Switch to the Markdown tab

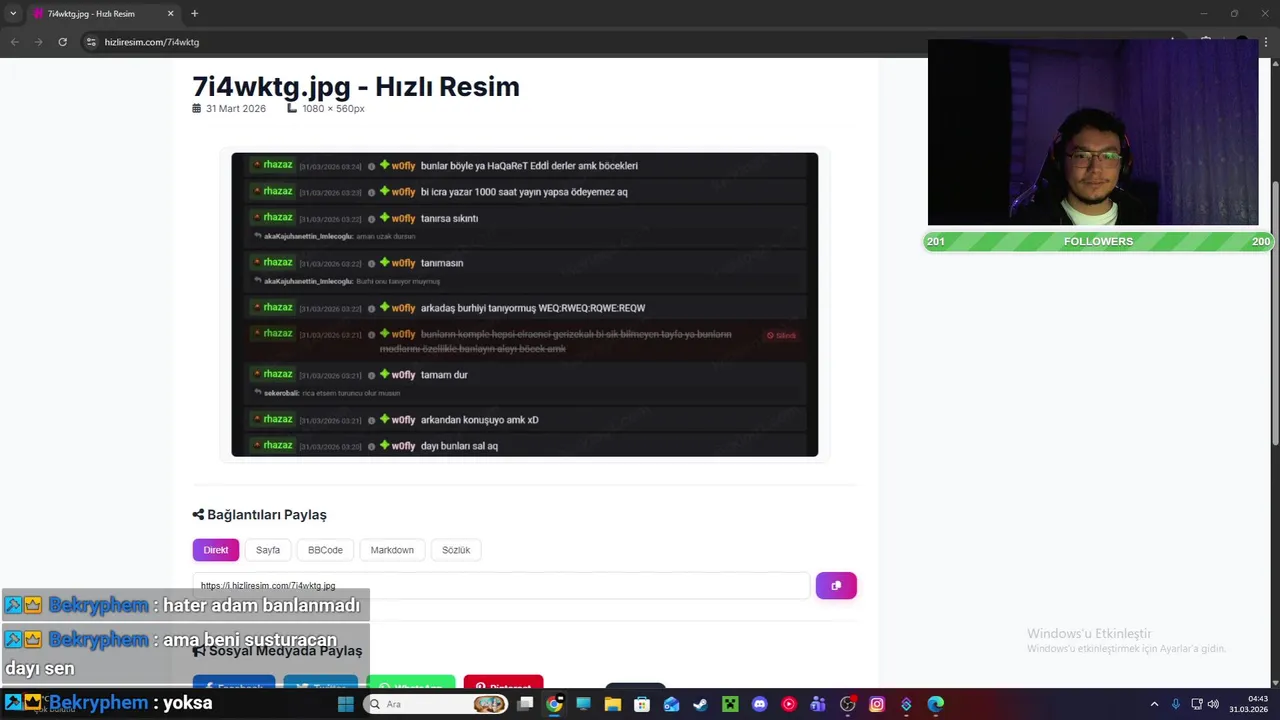coord(392,550)
